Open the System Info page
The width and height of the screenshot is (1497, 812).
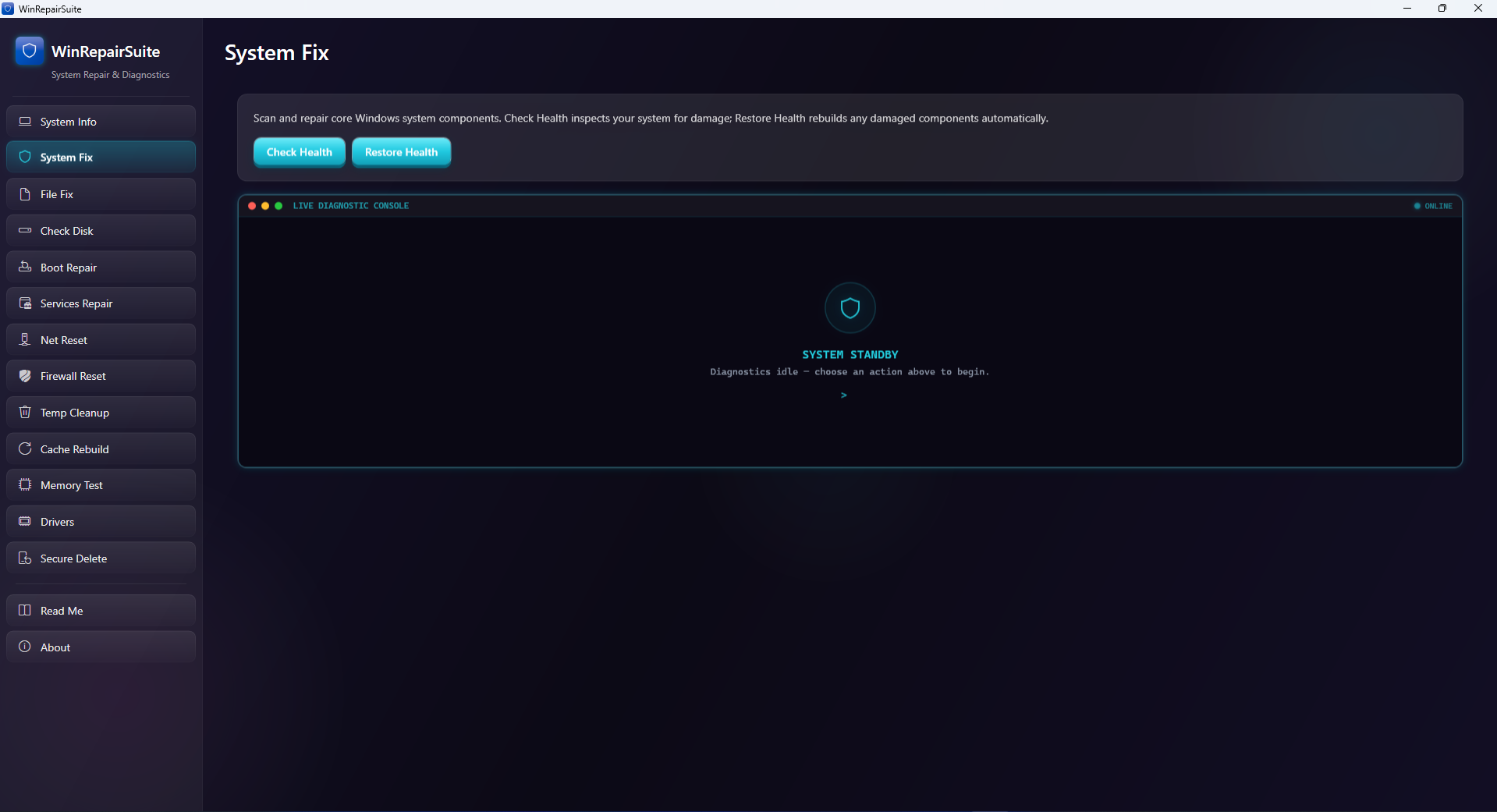tap(101, 122)
